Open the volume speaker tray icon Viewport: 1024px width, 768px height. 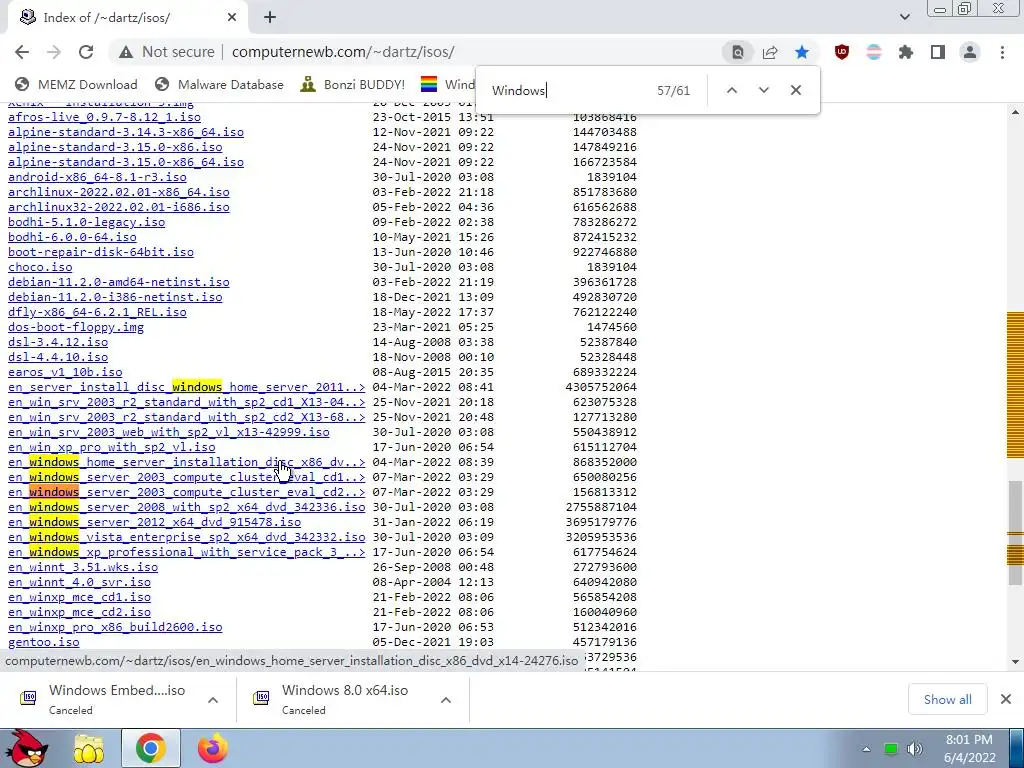[915, 749]
